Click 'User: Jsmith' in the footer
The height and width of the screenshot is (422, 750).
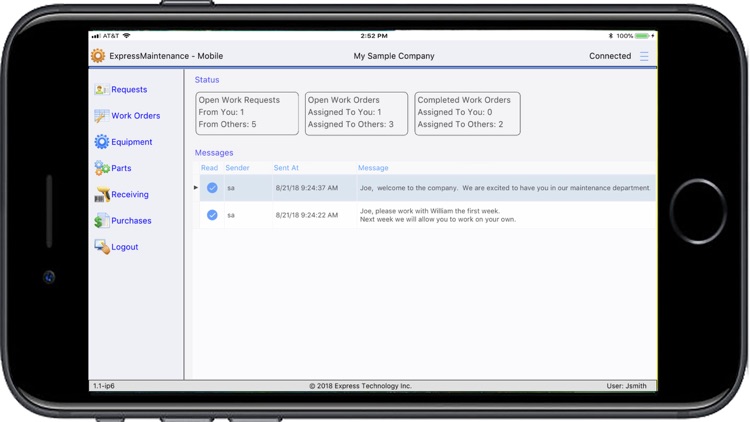(626, 386)
